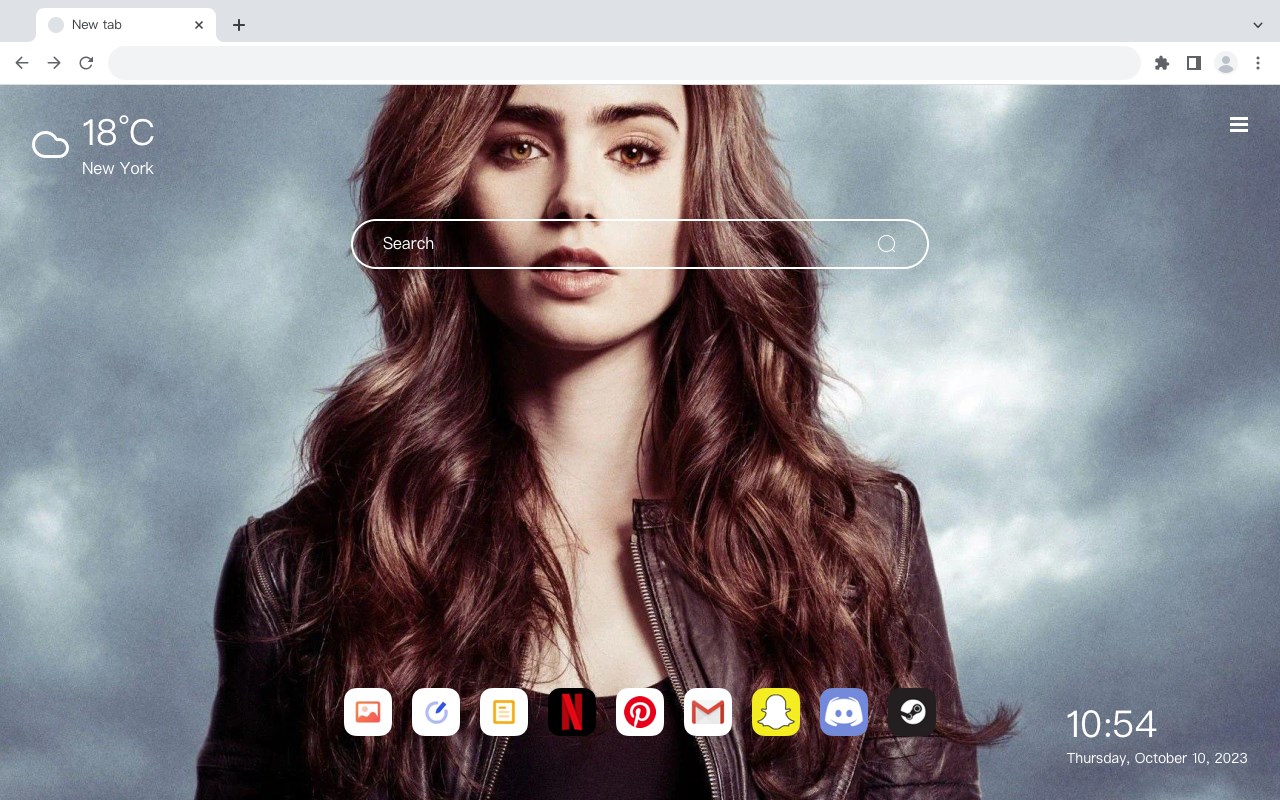Go back to the previous page
This screenshot has height=800, width=1280.
[x=22, y=63]
